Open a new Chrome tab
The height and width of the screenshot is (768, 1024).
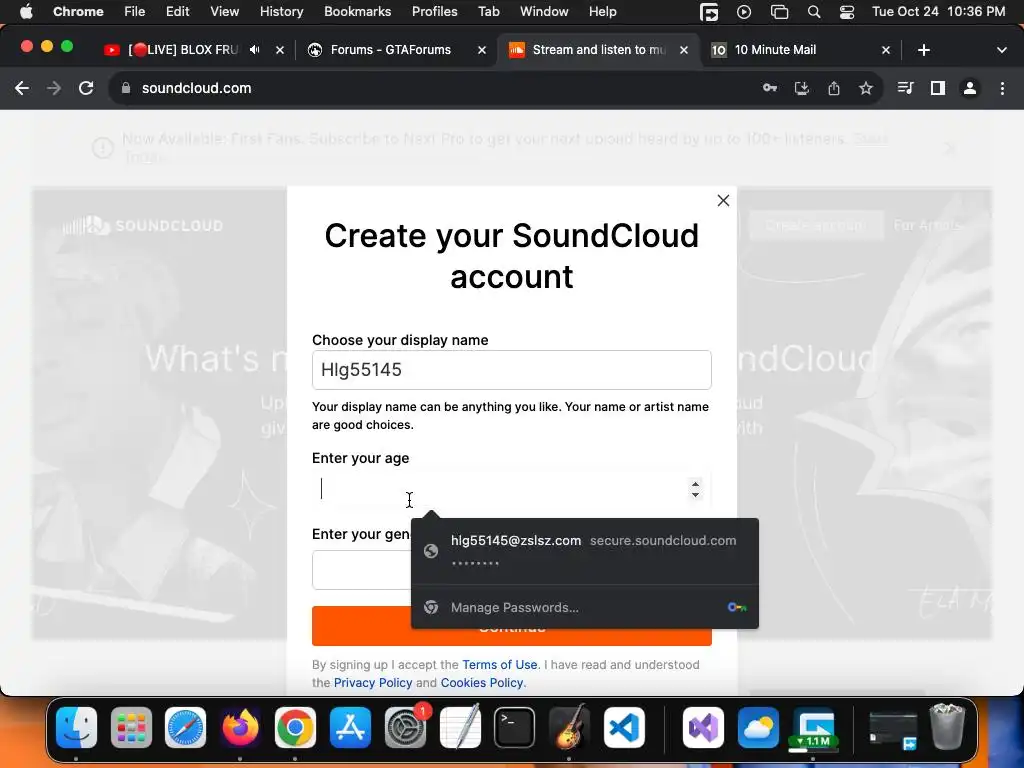(923, 50)
